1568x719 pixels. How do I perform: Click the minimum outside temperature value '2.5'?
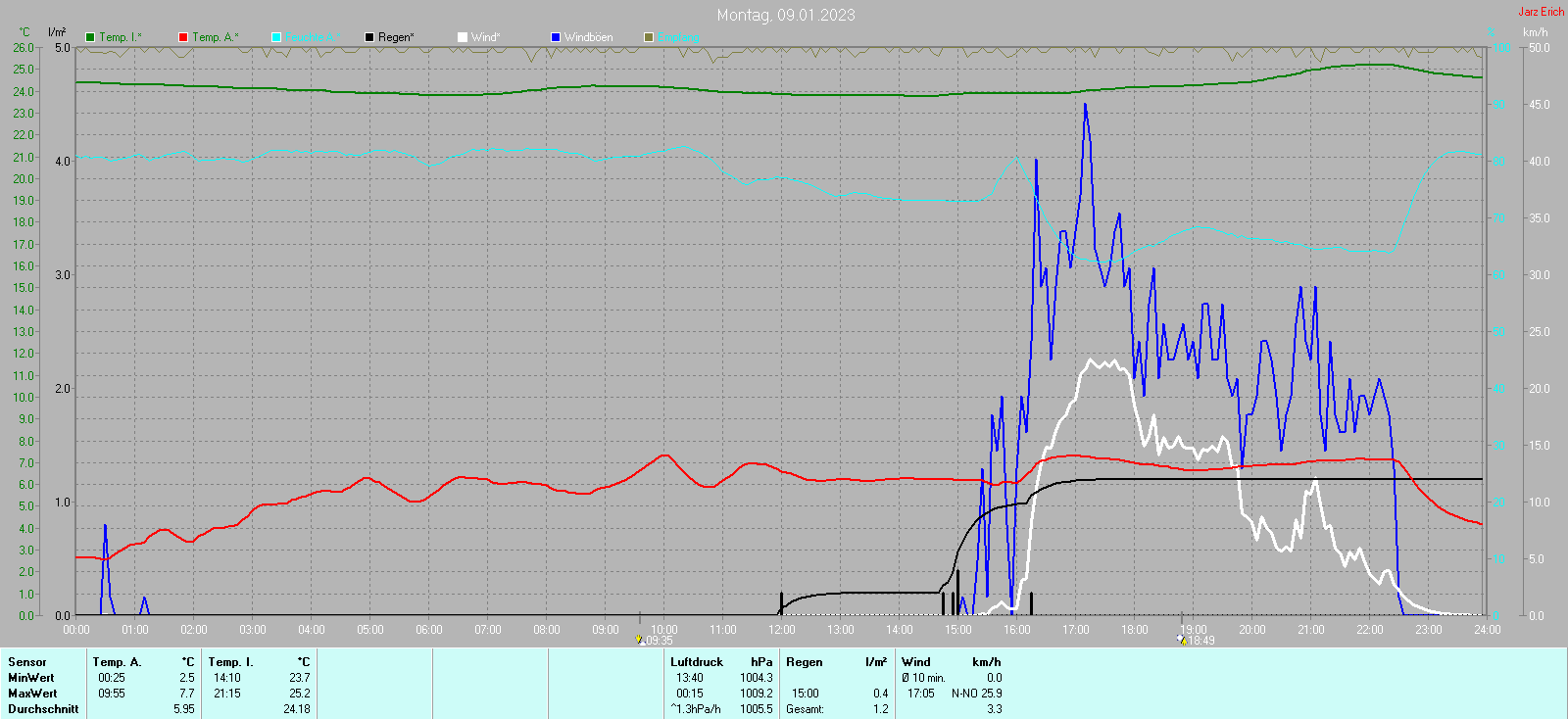point(186,678)
